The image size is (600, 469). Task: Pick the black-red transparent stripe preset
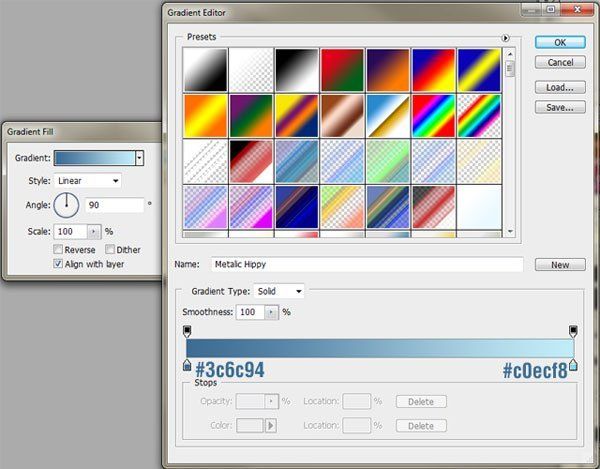point(251,161)
